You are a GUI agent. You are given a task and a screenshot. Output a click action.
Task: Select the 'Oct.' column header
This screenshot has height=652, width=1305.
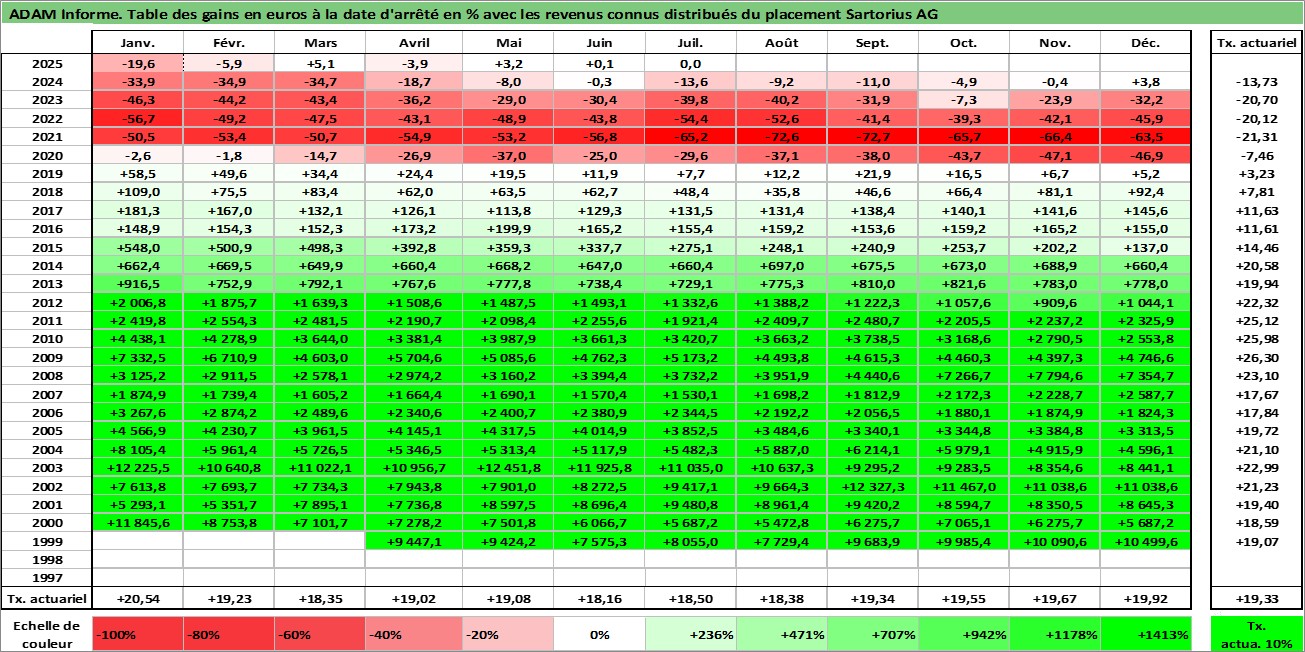[963, 43]
